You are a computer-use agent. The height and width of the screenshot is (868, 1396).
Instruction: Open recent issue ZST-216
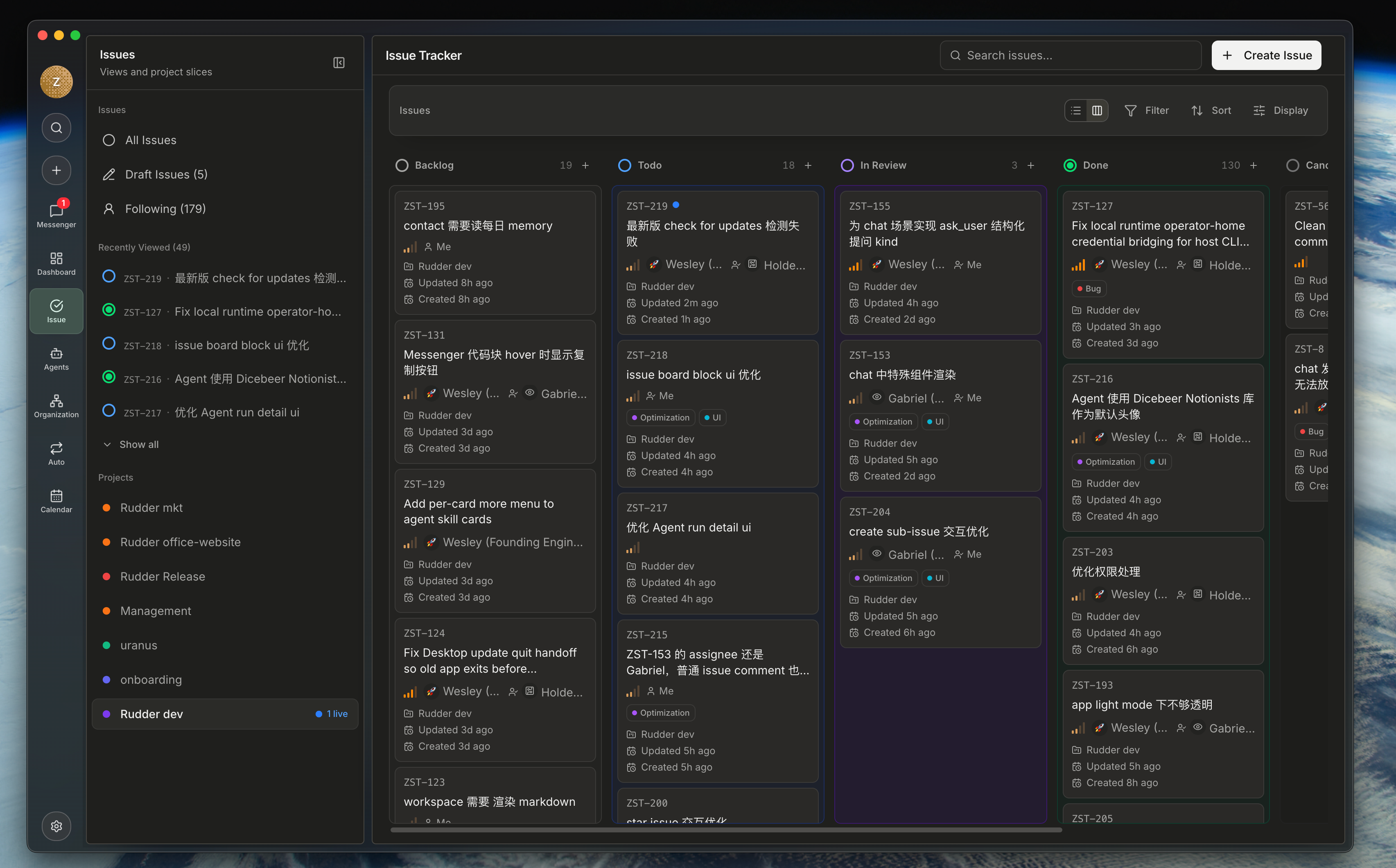[225, 379]
